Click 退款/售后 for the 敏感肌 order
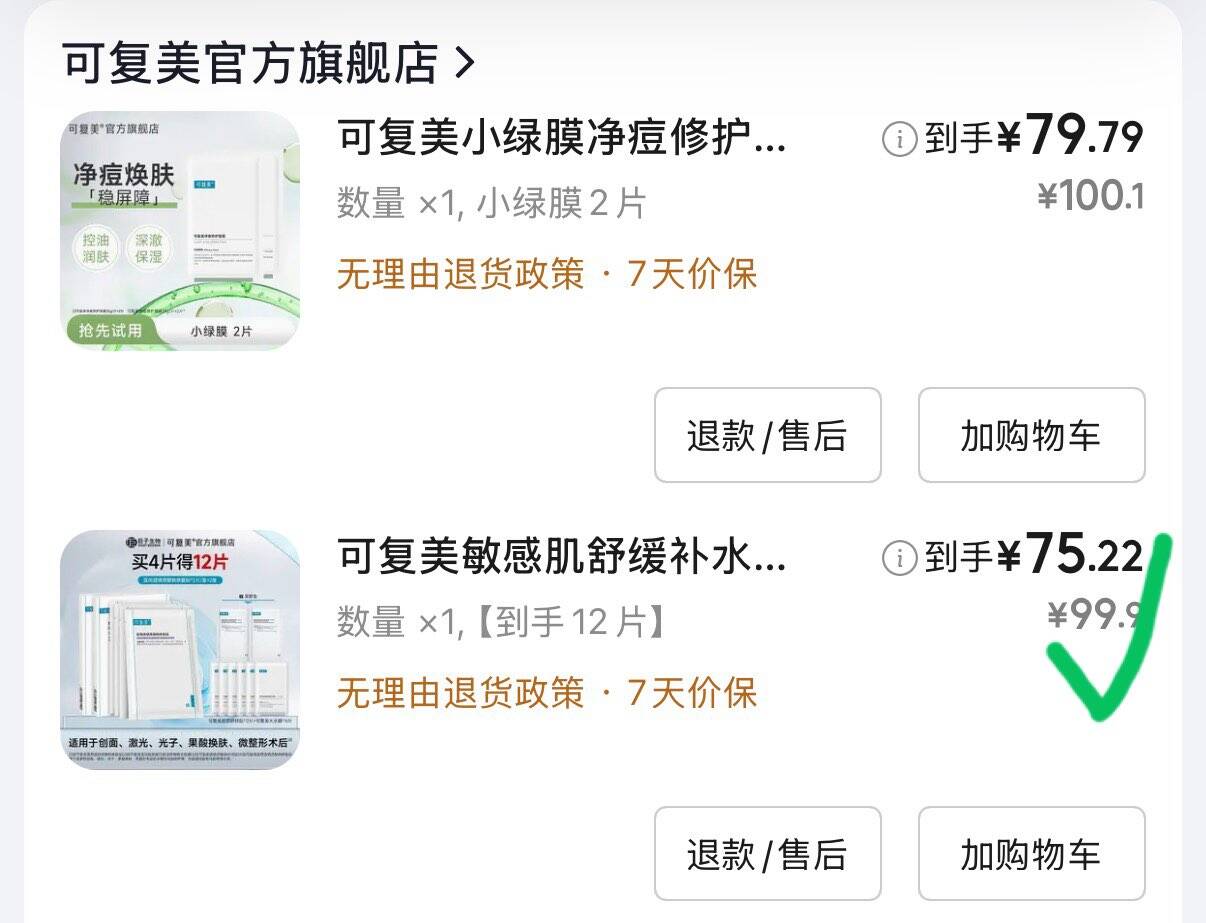Viewport: 1206px width, 923px height. (x=767, y=853)
